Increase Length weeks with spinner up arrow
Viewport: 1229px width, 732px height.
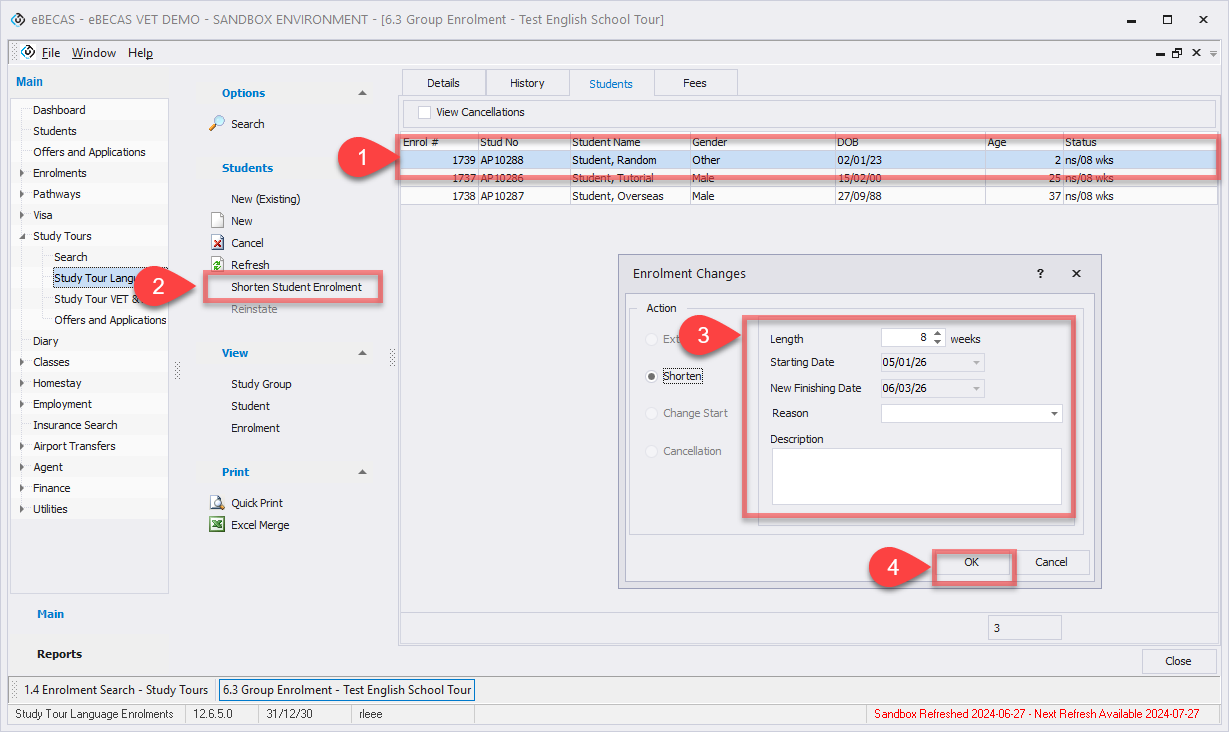click(937, 334)
